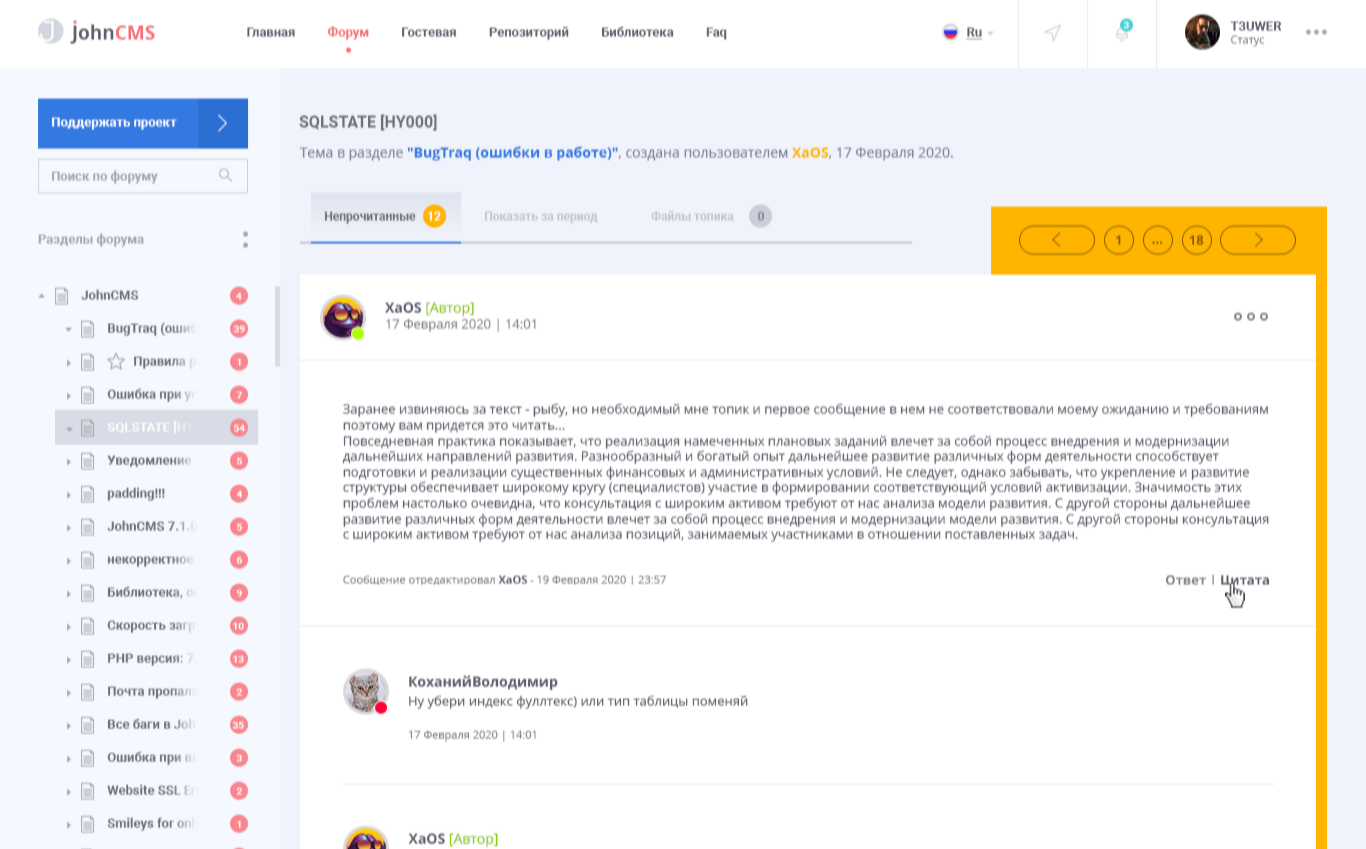
Task: Click the search magnifier icon in forum search
Action: coord(226,176)
